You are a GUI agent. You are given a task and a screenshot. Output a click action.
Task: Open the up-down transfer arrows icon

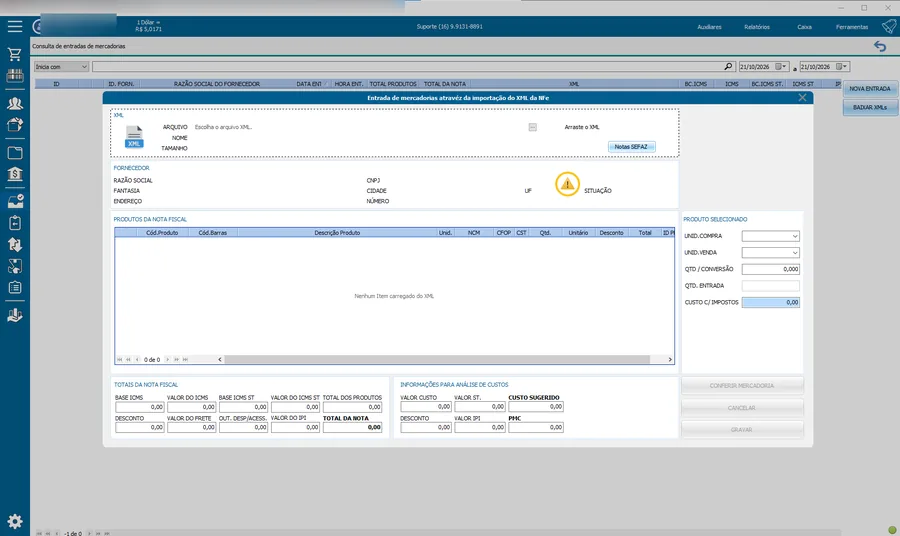point(15,244)
